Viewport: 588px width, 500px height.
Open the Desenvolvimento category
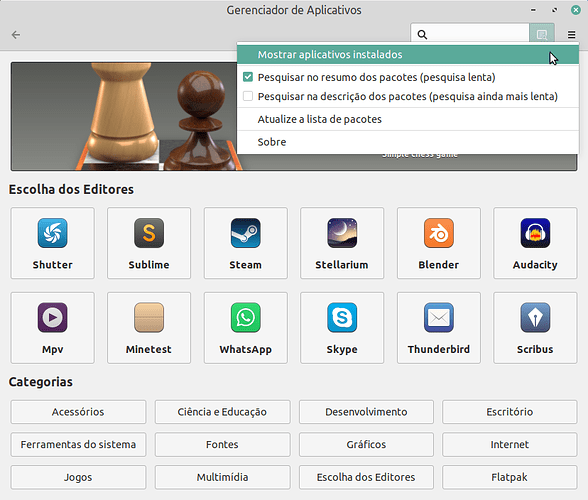tap(366, 412)
